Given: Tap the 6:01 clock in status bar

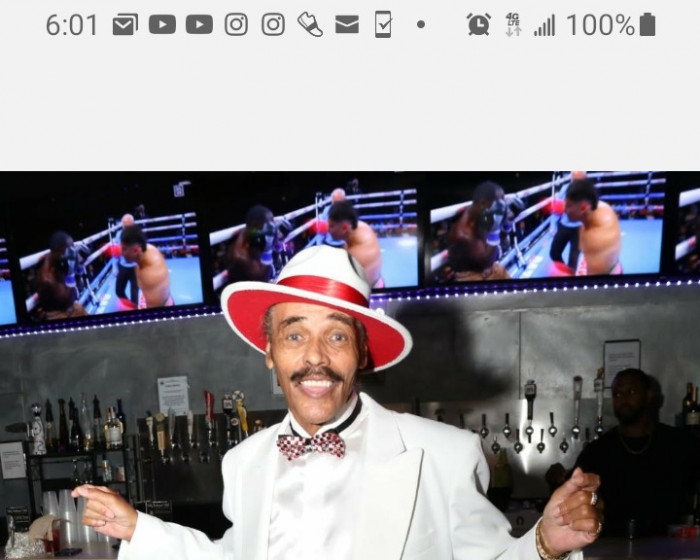Looking at the screenshot, I should (71, 25).
